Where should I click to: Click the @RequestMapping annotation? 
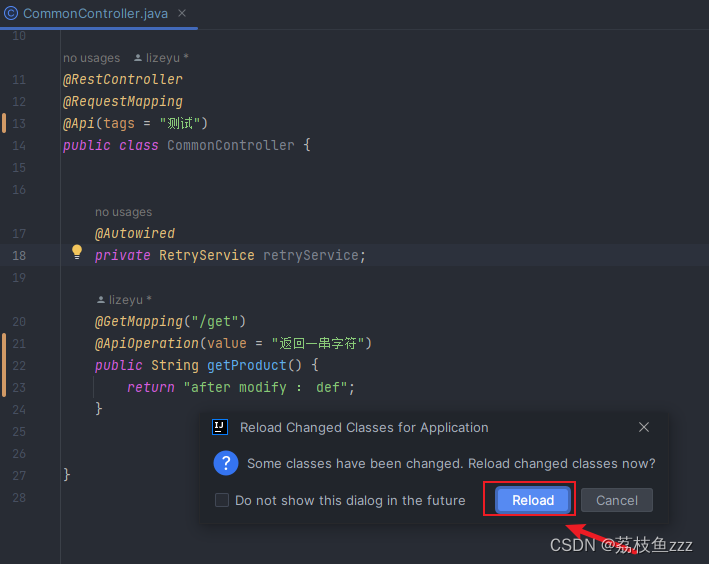pyautogui.click(x=123, y=101)
